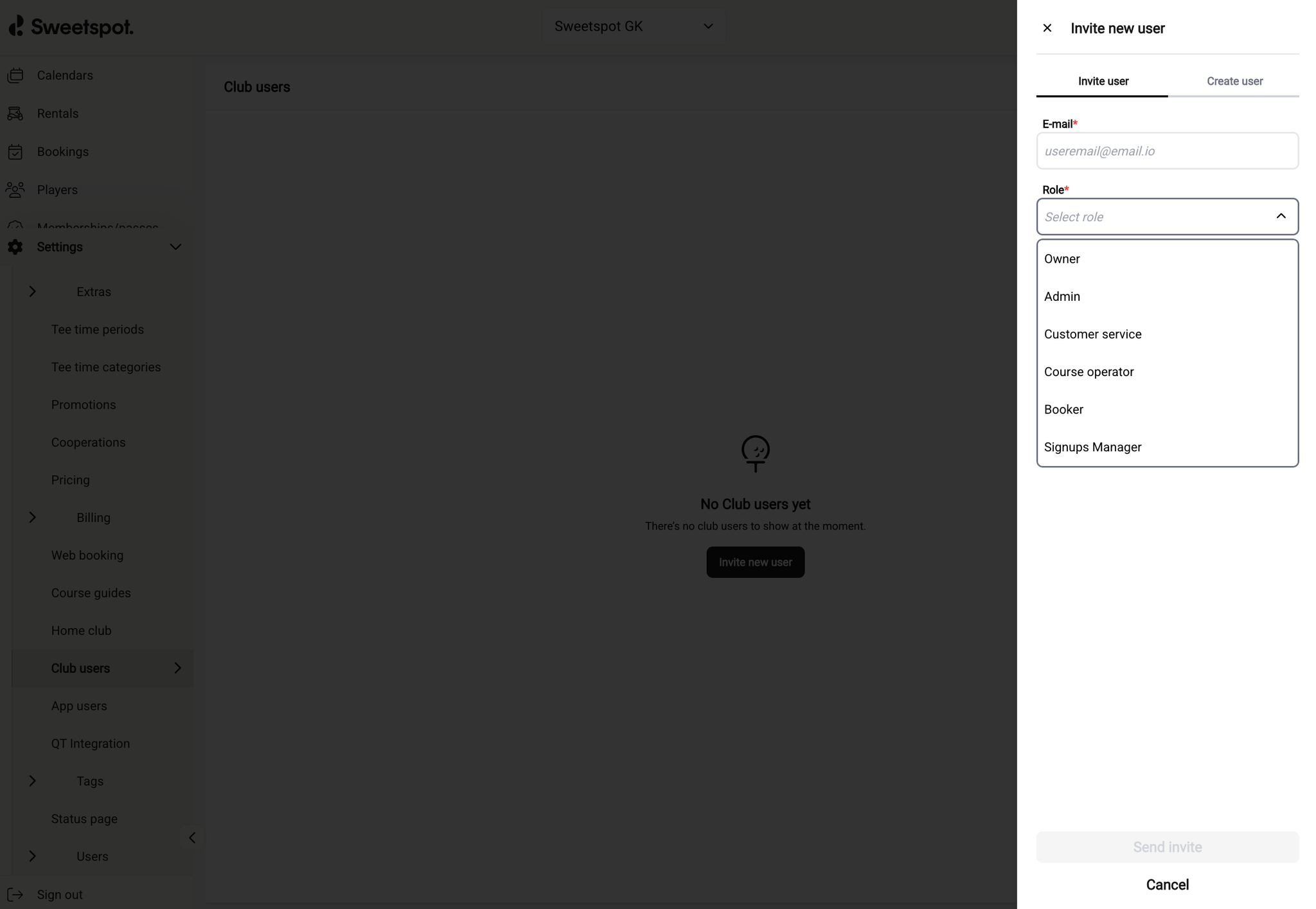
Task: Open Tee time periods settings
Action: point(98,330)
